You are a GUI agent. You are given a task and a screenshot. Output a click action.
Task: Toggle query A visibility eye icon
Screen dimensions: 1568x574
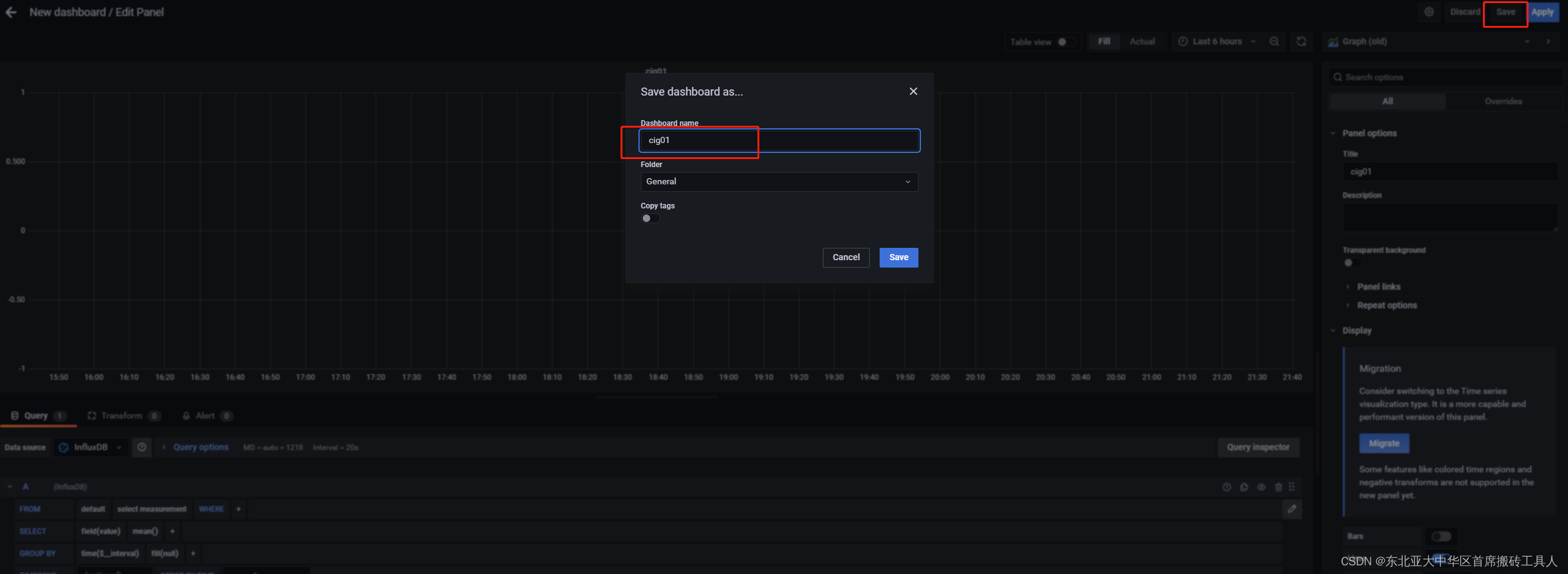1261,487
